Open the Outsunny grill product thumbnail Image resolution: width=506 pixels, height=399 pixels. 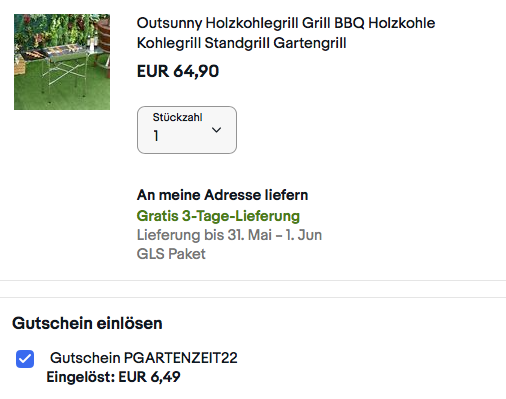click(x=62, y=62)
